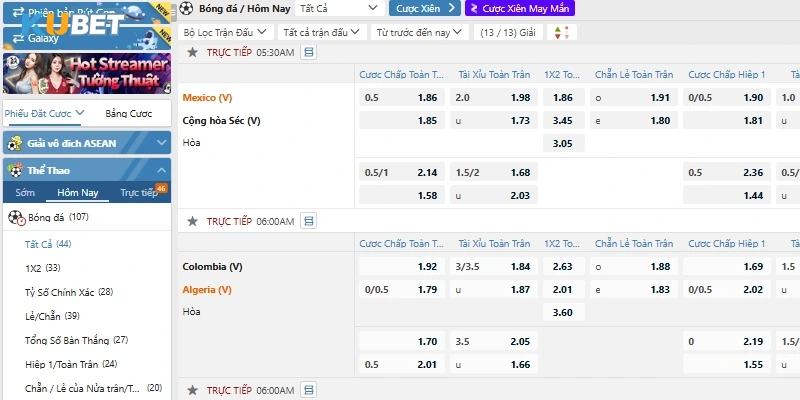
Task: Open the Tỷ Số Chính Xác (28) category
Action: 69,292
